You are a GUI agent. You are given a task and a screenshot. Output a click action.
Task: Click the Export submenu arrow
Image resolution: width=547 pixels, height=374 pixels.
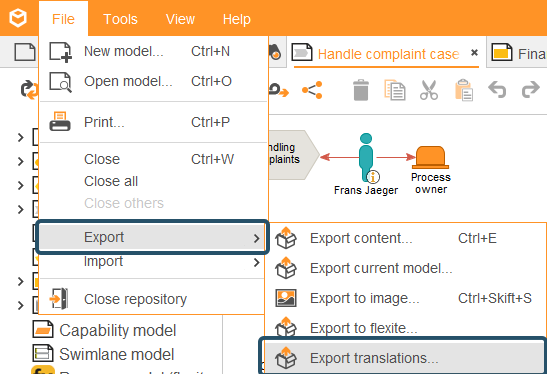pos(257,239)
